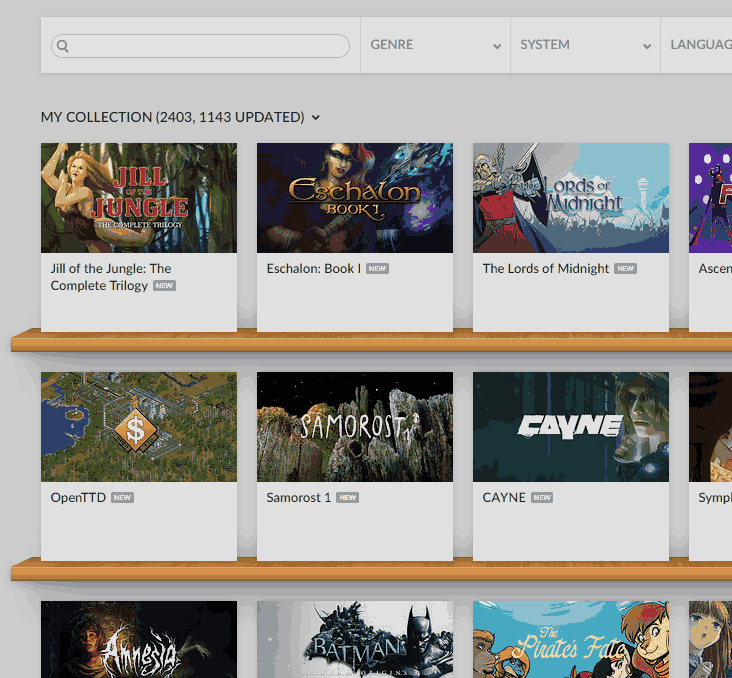
Task: Click NEW badge beside Samorost 1
Action: pos(348,498)
